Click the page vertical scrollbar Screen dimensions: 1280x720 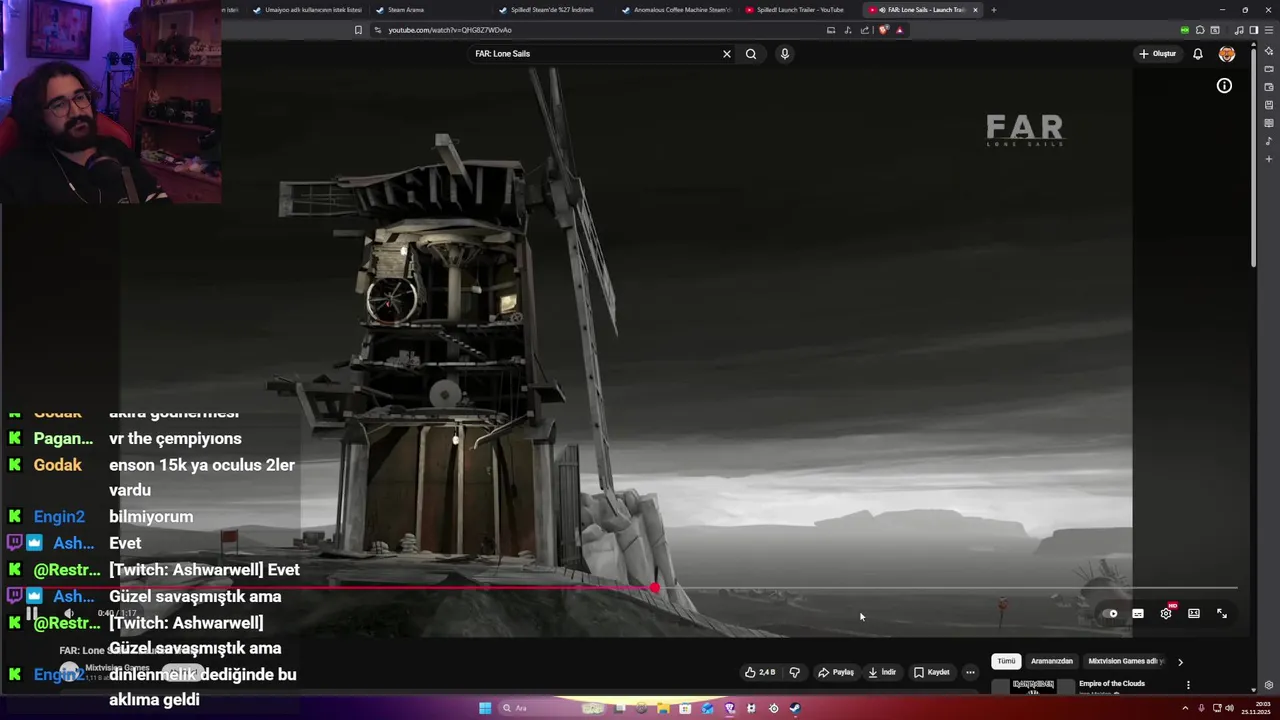(x=1254, y=160)
